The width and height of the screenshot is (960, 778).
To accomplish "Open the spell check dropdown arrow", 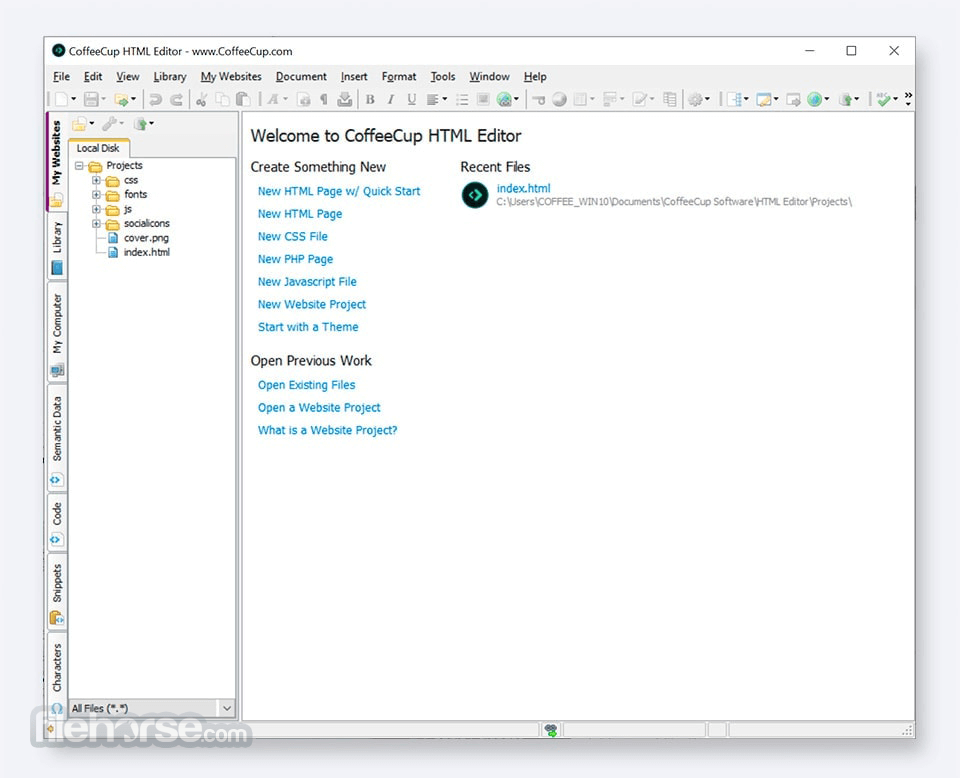I will [895, 99].
